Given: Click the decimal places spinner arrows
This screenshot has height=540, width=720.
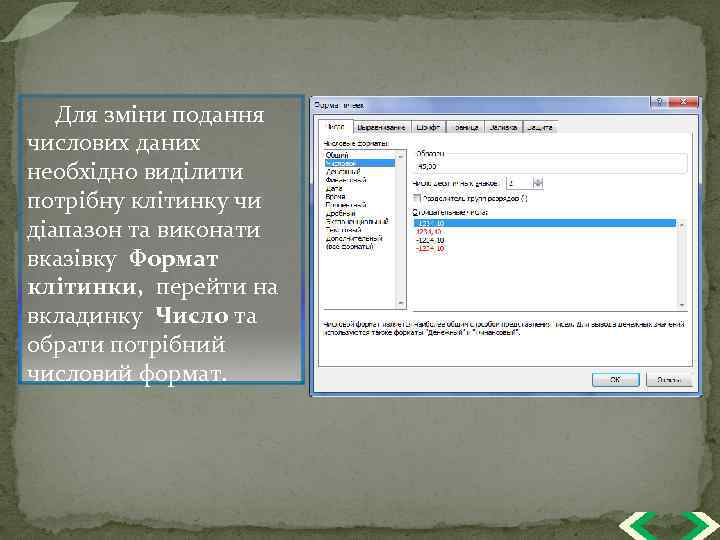Looking at the screenshot, I should [538, 183].
